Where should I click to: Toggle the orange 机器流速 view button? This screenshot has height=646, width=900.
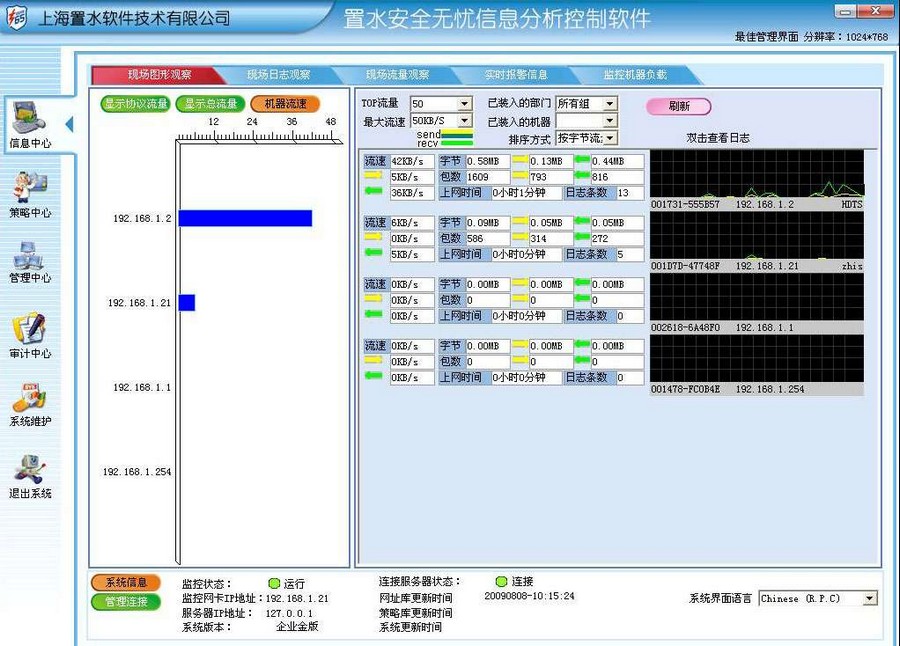coord(285,104)
